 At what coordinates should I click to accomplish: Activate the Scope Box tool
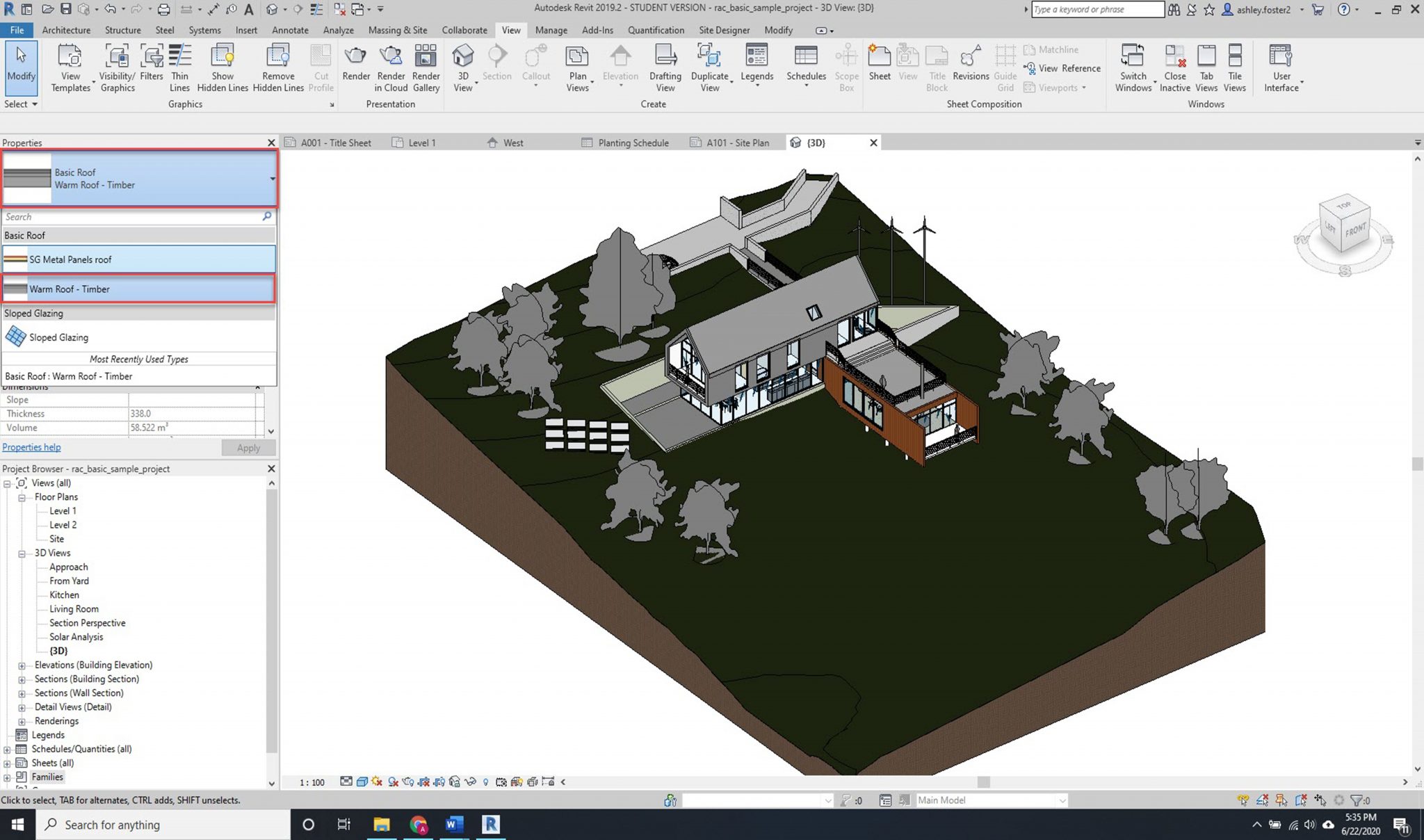tap(846, 66)
